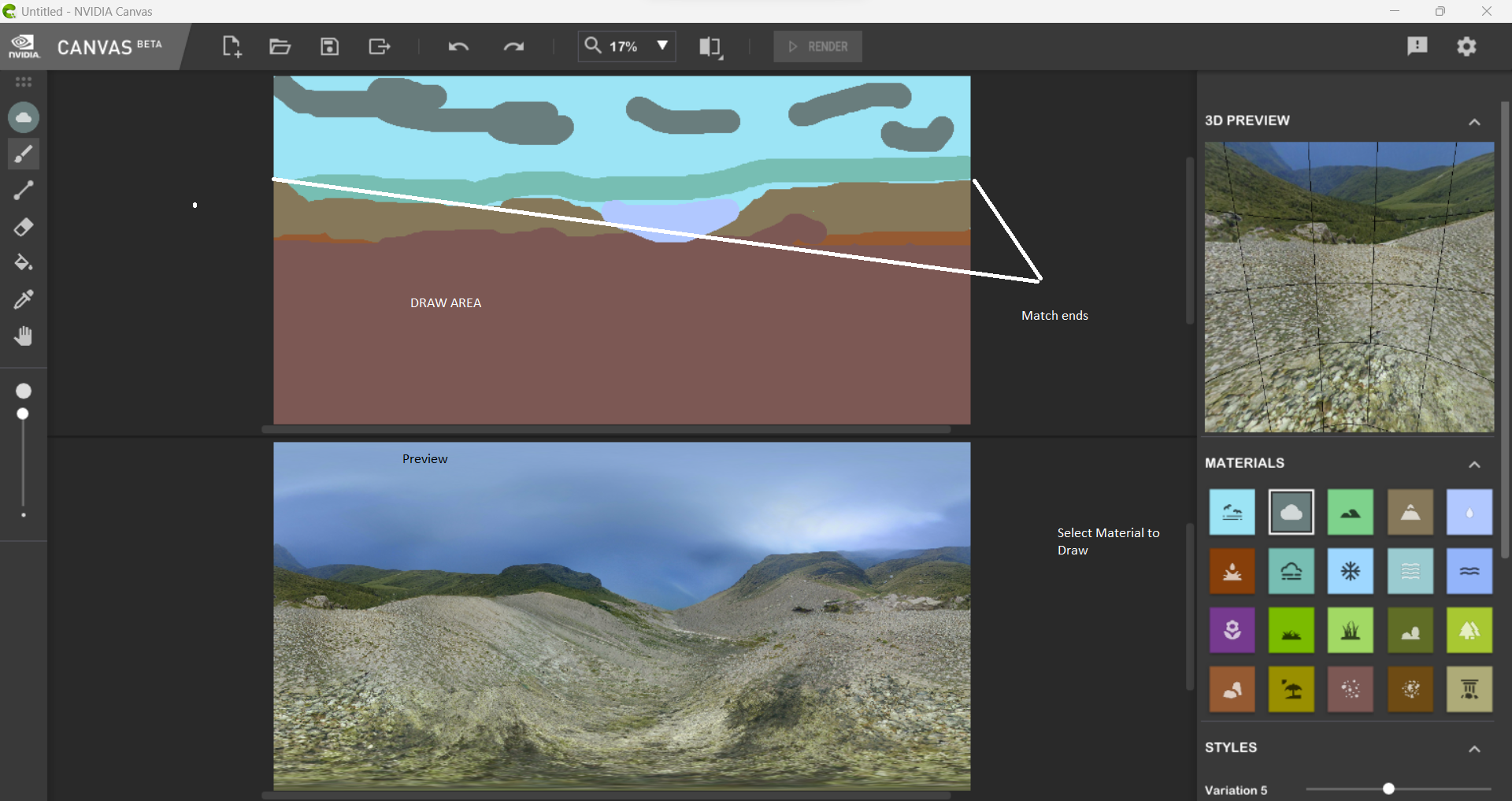
Task: Select the Flower material swatch
Action: [x=1231, y=630]
